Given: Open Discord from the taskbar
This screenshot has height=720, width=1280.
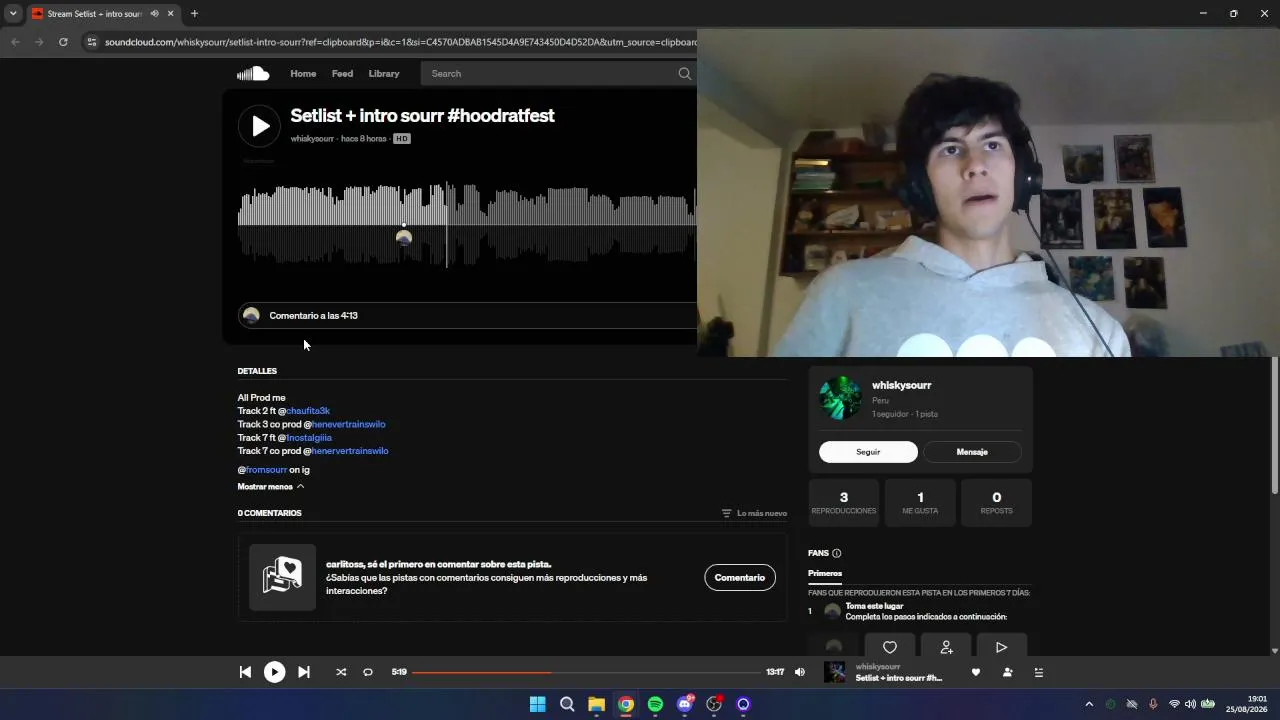Looking at the screenshot, I should 685,704.
